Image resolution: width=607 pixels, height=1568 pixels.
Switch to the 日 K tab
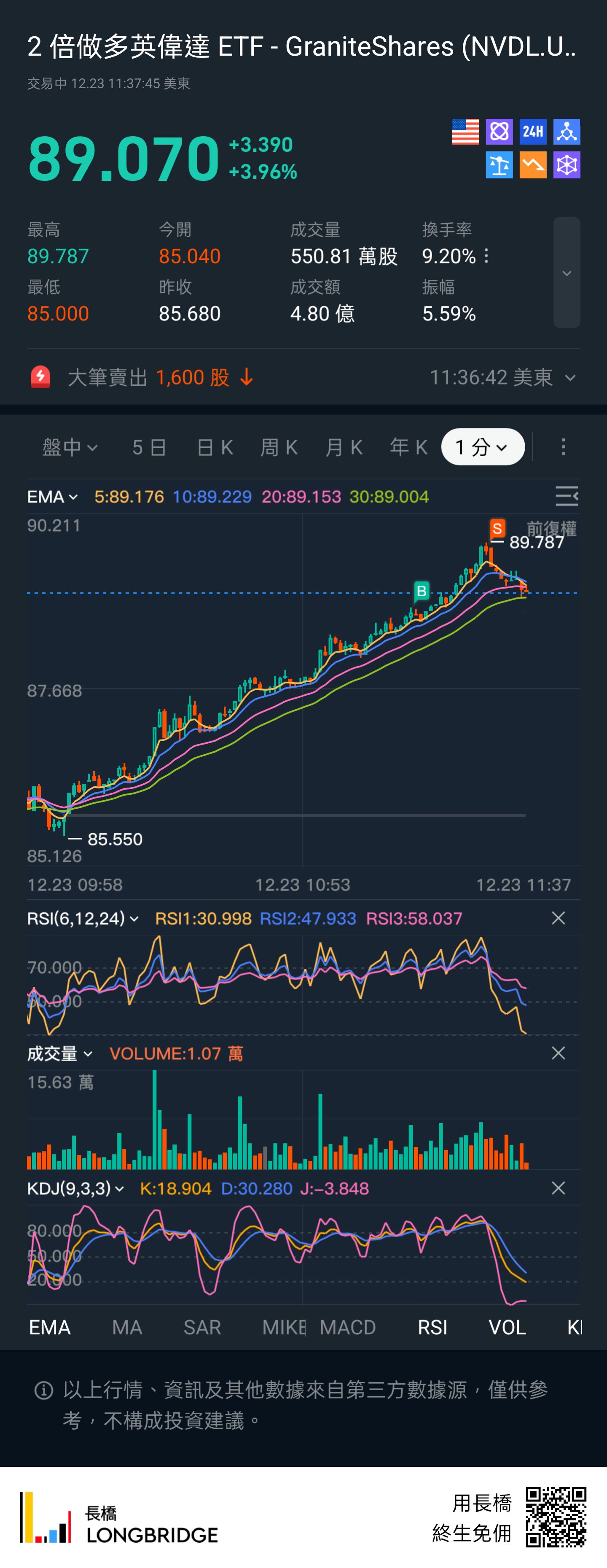(x=215, y=447)
